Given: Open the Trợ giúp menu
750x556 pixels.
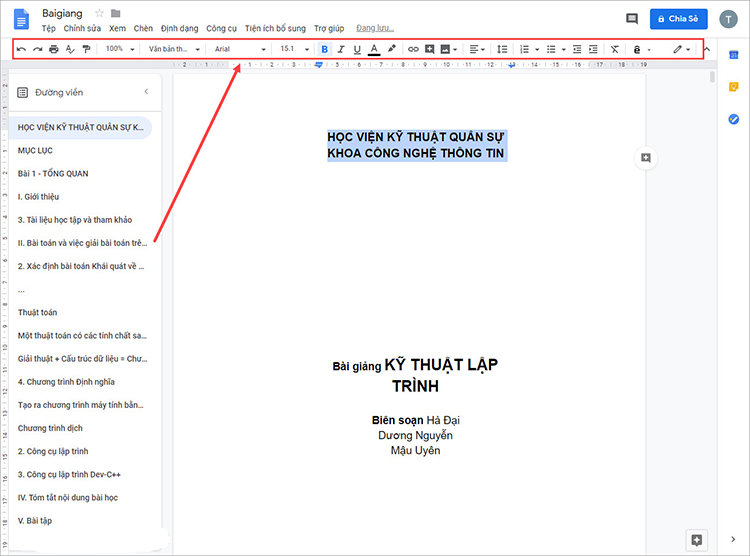Looking at the screenshot, I should pyautogui.click(x=329, y=28).
